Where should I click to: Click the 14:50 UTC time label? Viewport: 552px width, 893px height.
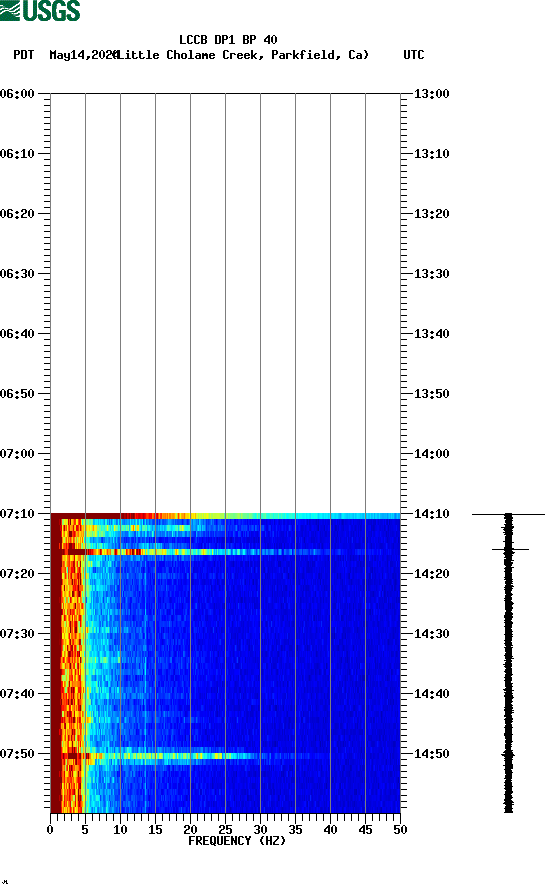point(431,753)
